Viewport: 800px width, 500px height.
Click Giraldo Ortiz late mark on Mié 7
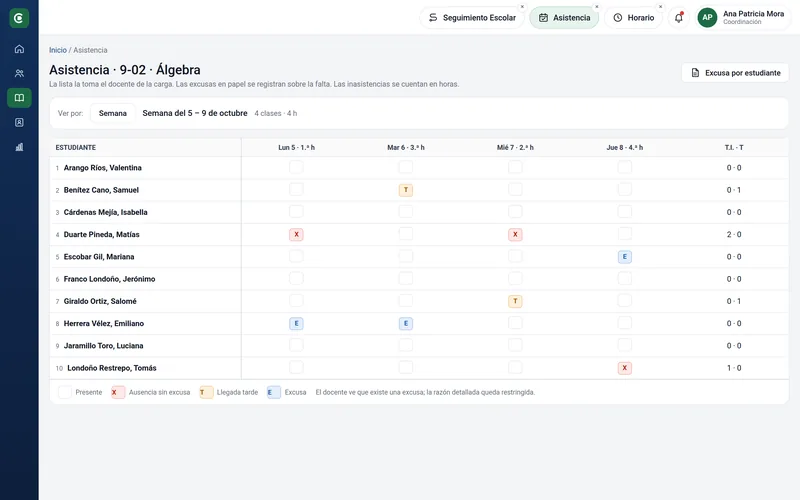pyautogui.click(x=515, y=301)
